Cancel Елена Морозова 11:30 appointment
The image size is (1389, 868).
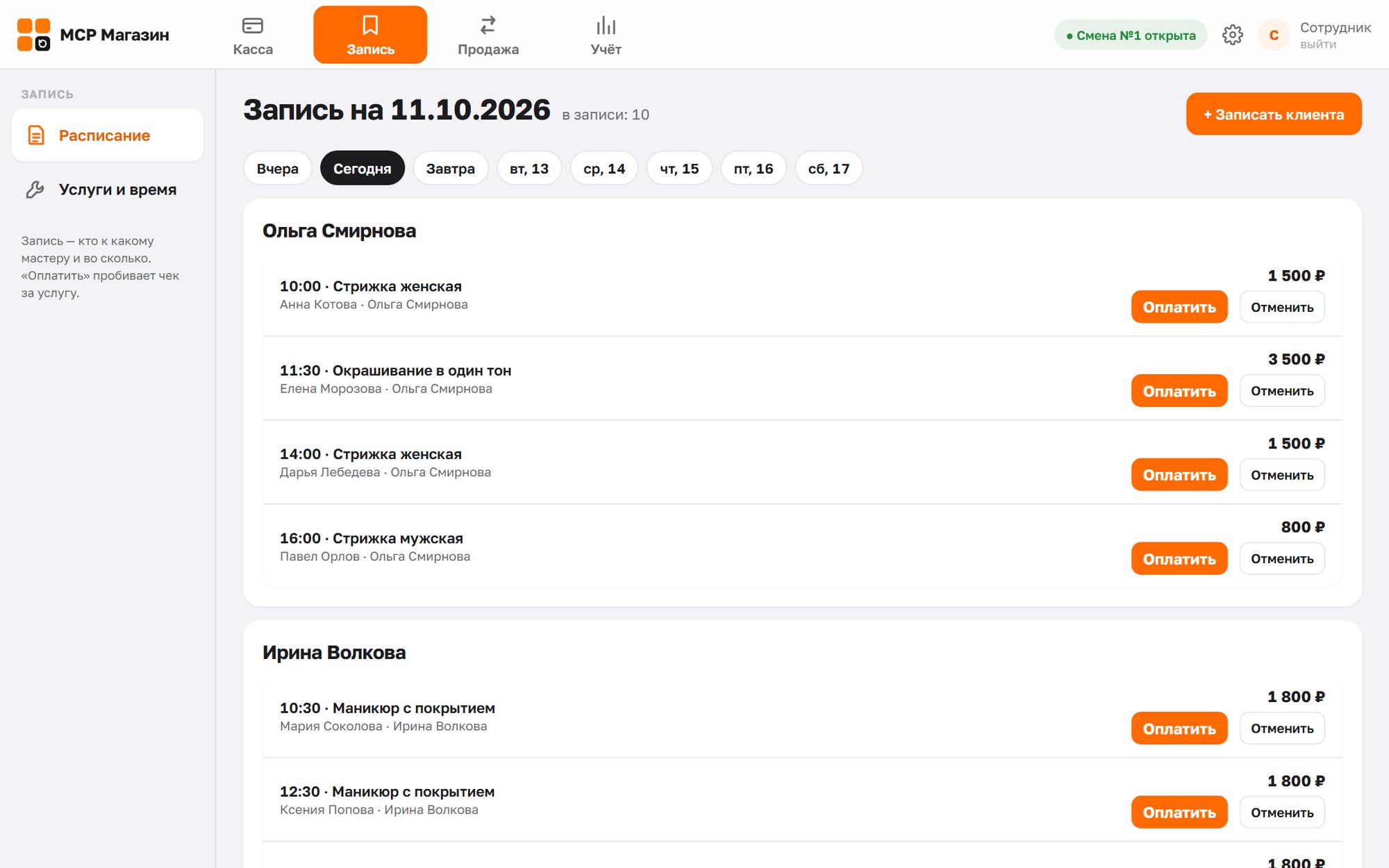pyautogui.click(x=1282, y=391)
